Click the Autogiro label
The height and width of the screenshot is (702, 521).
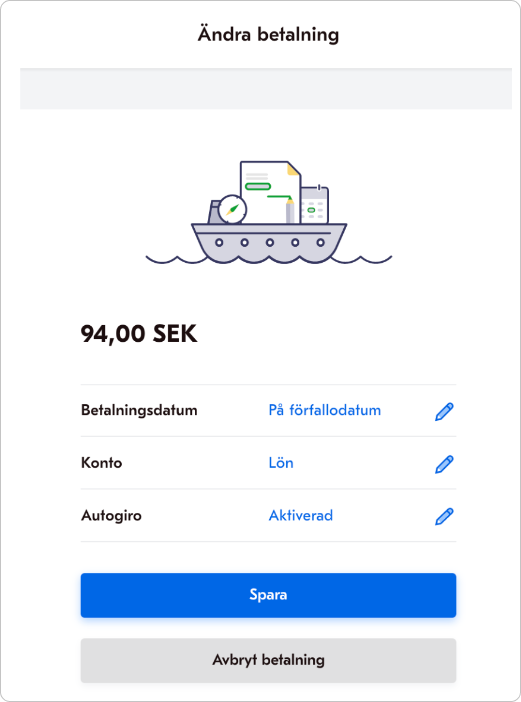111,516
